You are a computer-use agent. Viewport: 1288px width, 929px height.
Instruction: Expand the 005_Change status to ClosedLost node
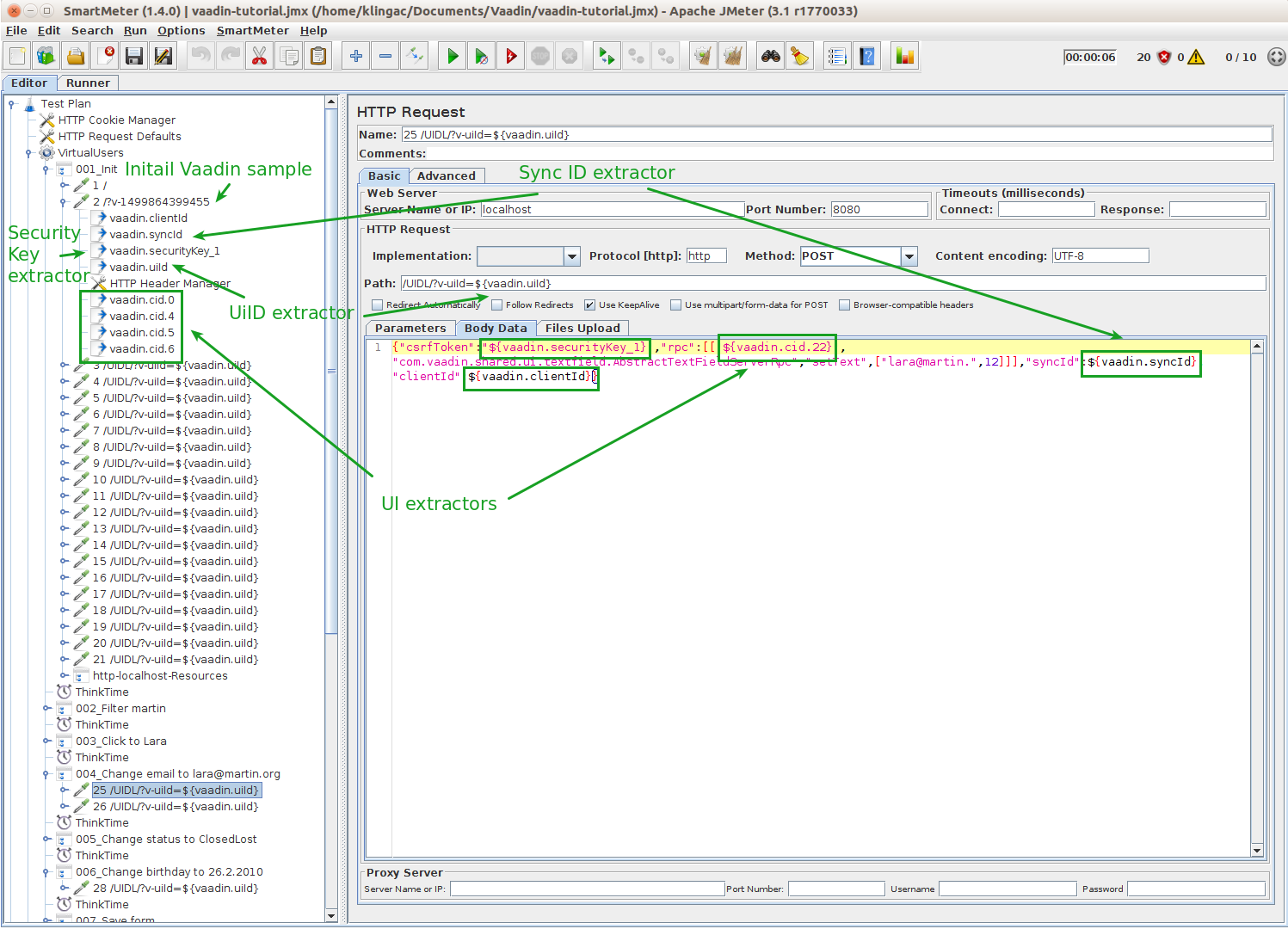tap(46, 840)
